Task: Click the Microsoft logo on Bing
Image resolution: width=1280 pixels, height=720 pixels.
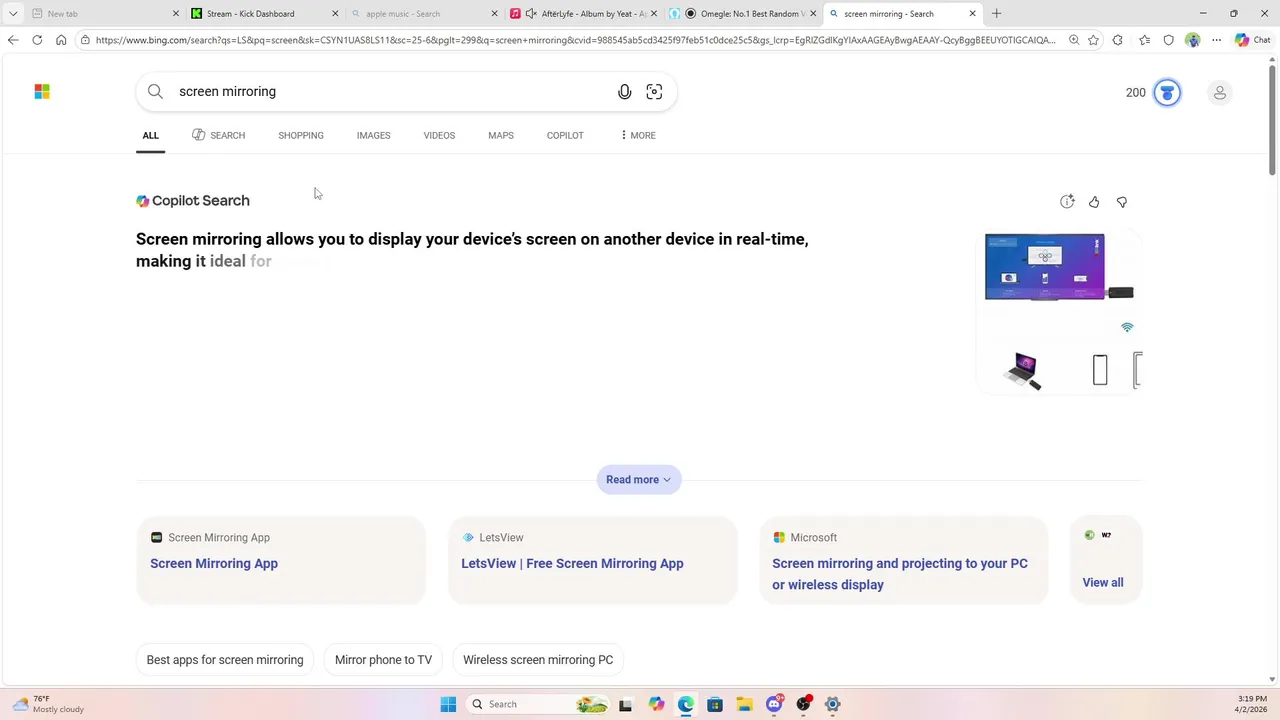Action: coord(42,91)
